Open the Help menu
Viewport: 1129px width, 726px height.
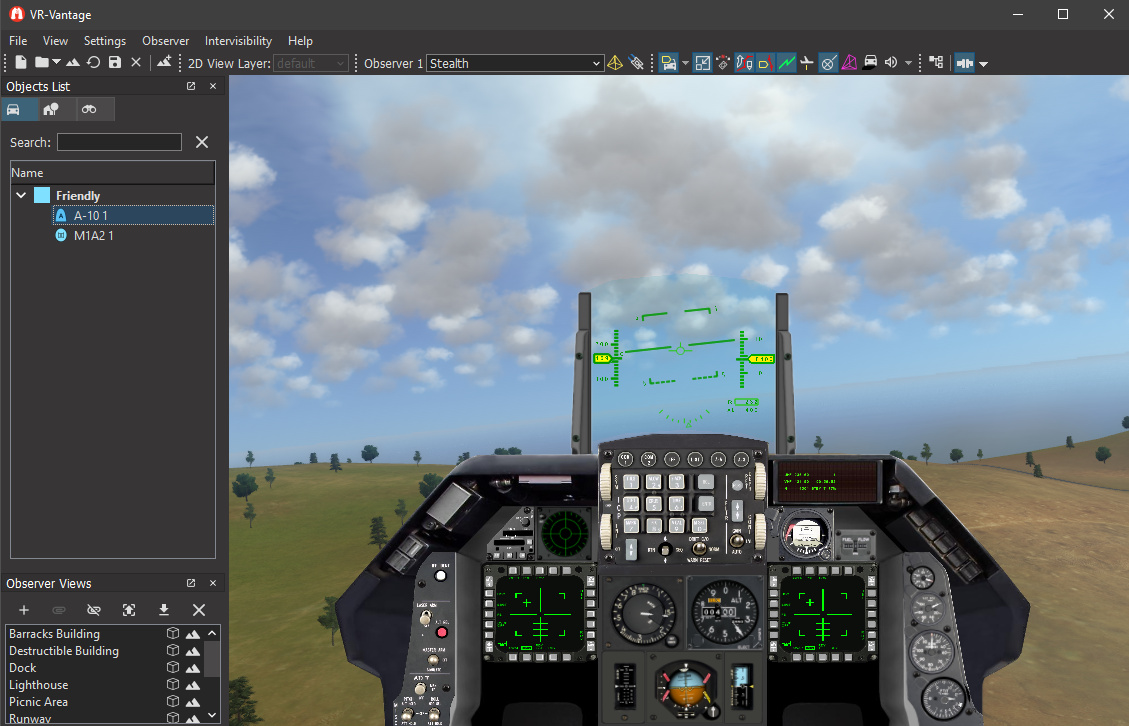point(300,41)
